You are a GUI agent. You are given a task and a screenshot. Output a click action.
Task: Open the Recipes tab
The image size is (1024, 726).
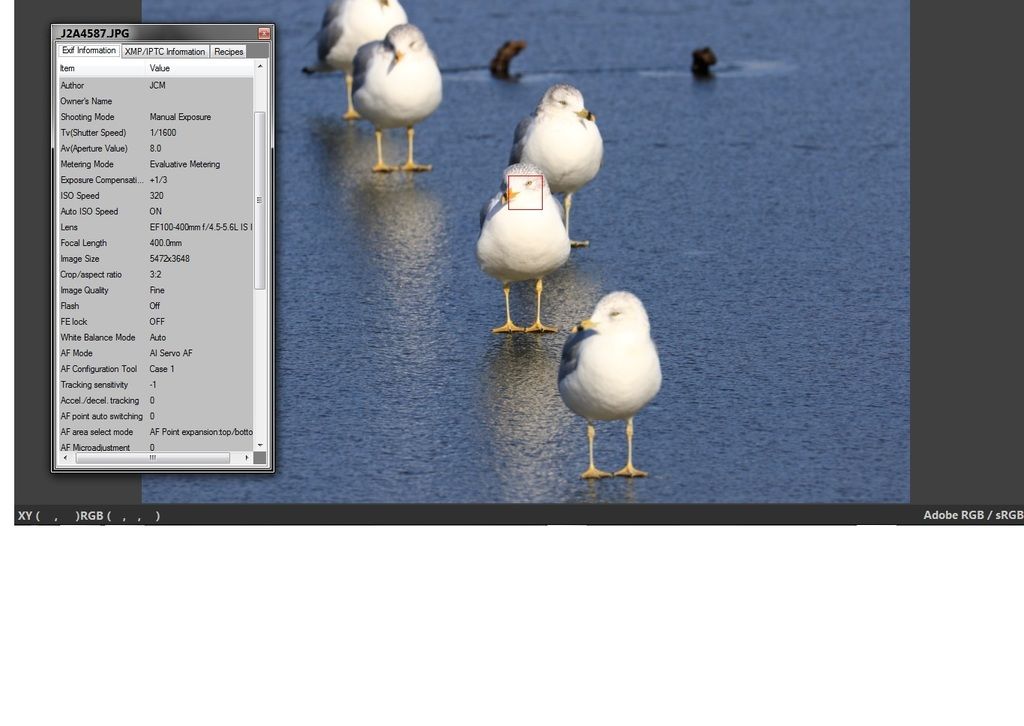click(229, 51)
